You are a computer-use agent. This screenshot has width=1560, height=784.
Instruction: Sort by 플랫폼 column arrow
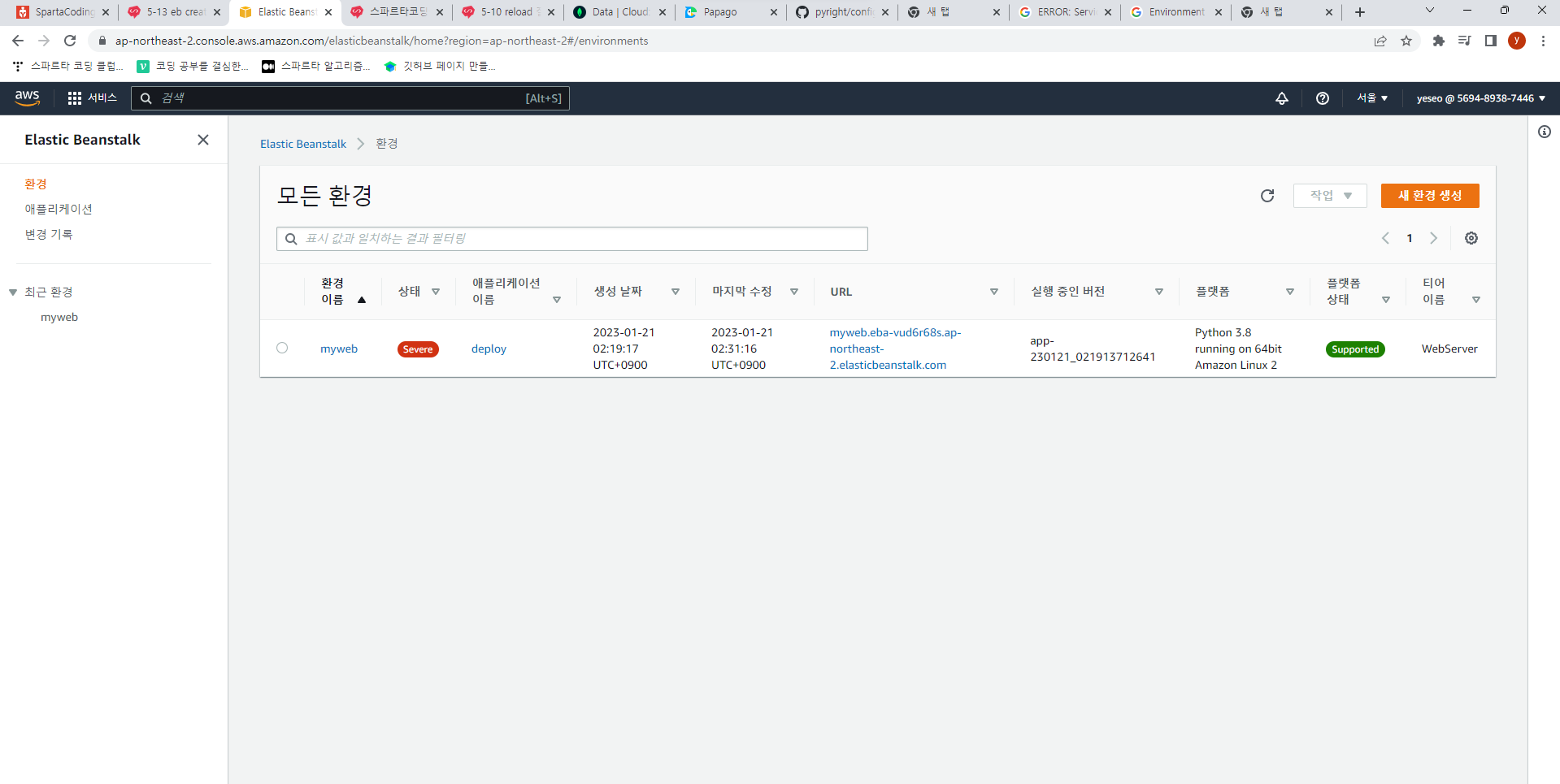click(x=1290, y=292)
